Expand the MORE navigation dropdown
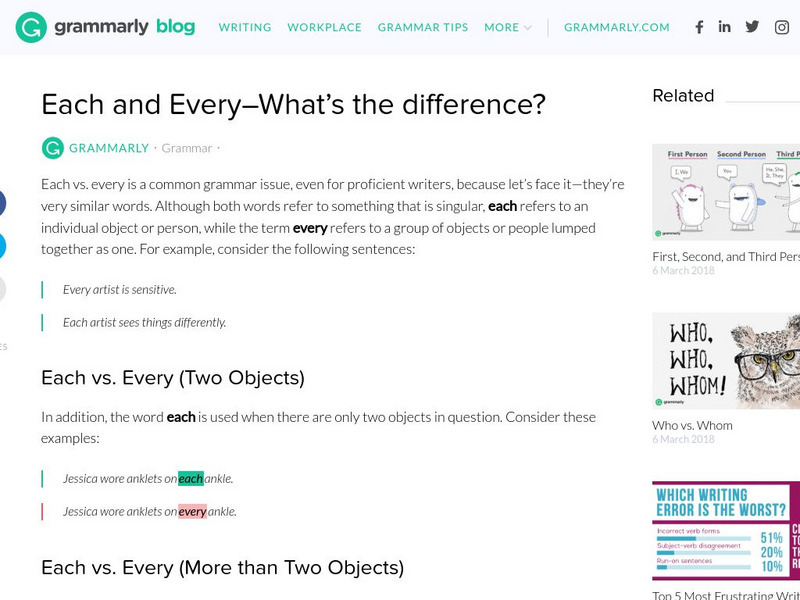Screen dimensions: 800x600 [x=508, y=27]
